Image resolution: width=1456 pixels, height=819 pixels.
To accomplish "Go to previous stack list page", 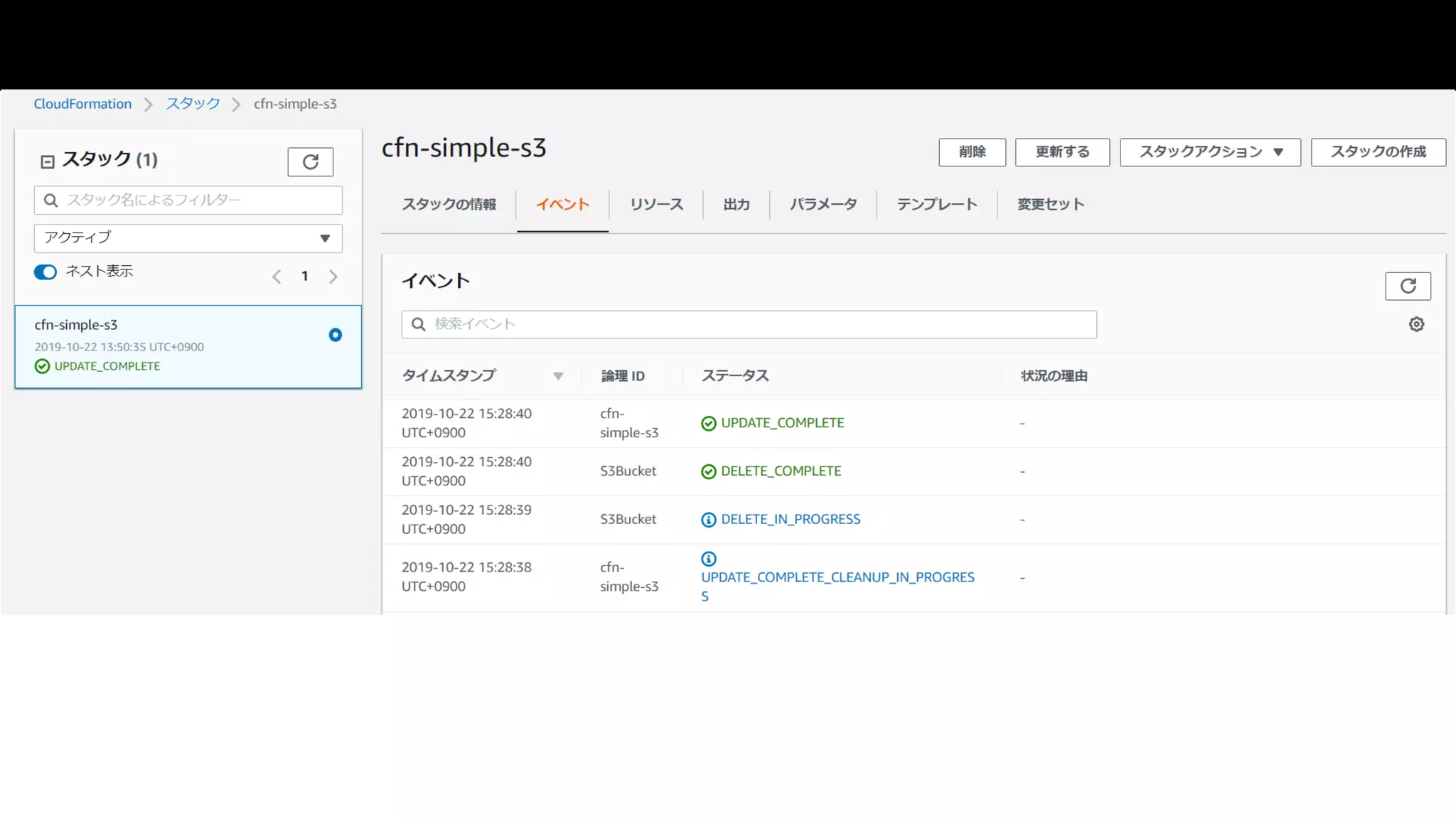I will point(277,277).
